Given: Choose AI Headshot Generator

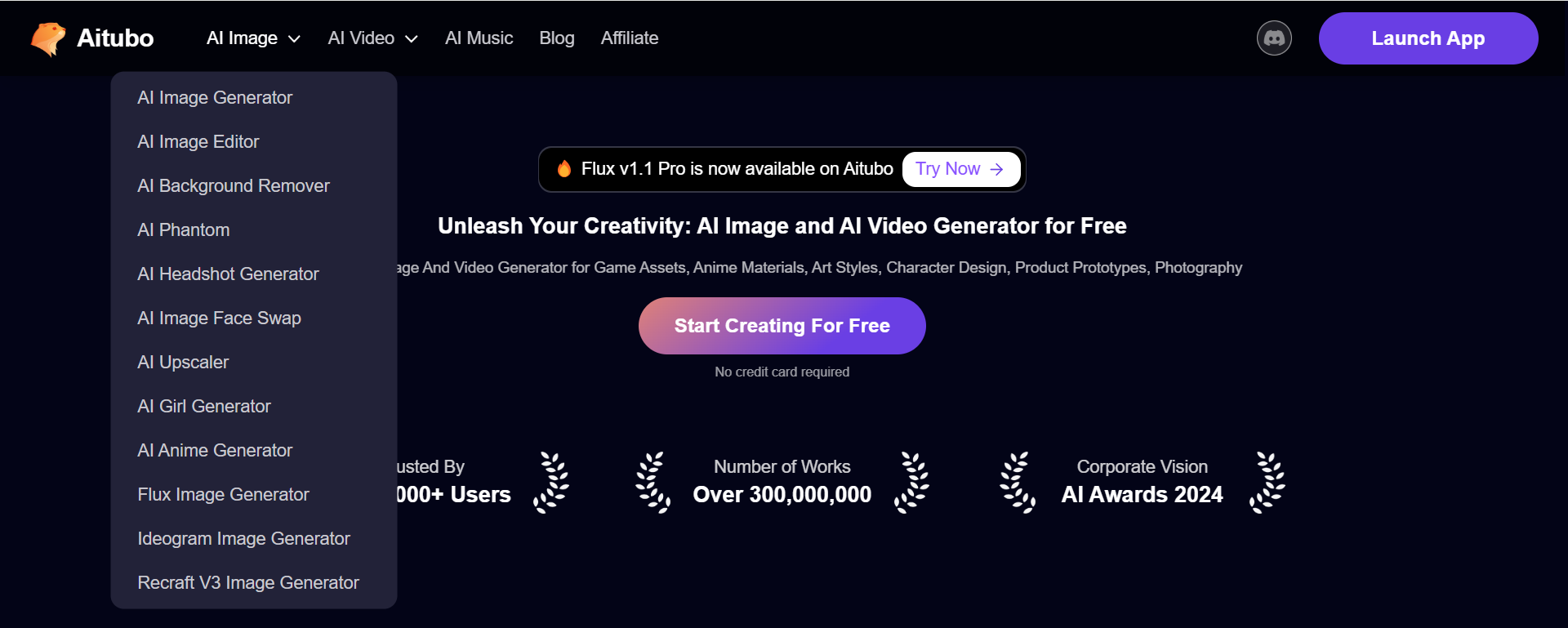Looking at the screenshot, I should pos(228,274).
